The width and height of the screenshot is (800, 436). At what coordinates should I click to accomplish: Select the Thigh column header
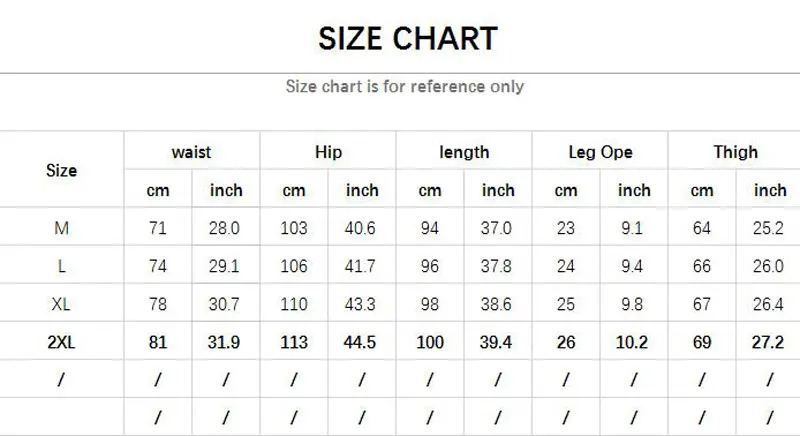735,152
